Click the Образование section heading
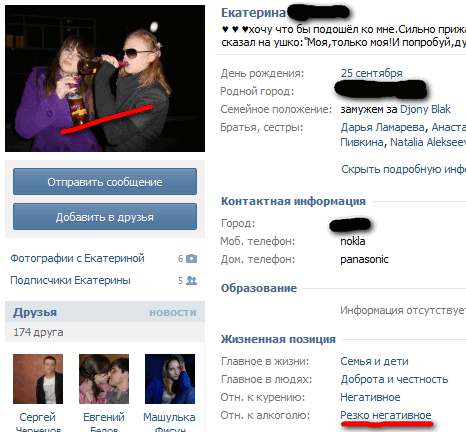This screenshot has height=432, width=466. click(259, 288)
